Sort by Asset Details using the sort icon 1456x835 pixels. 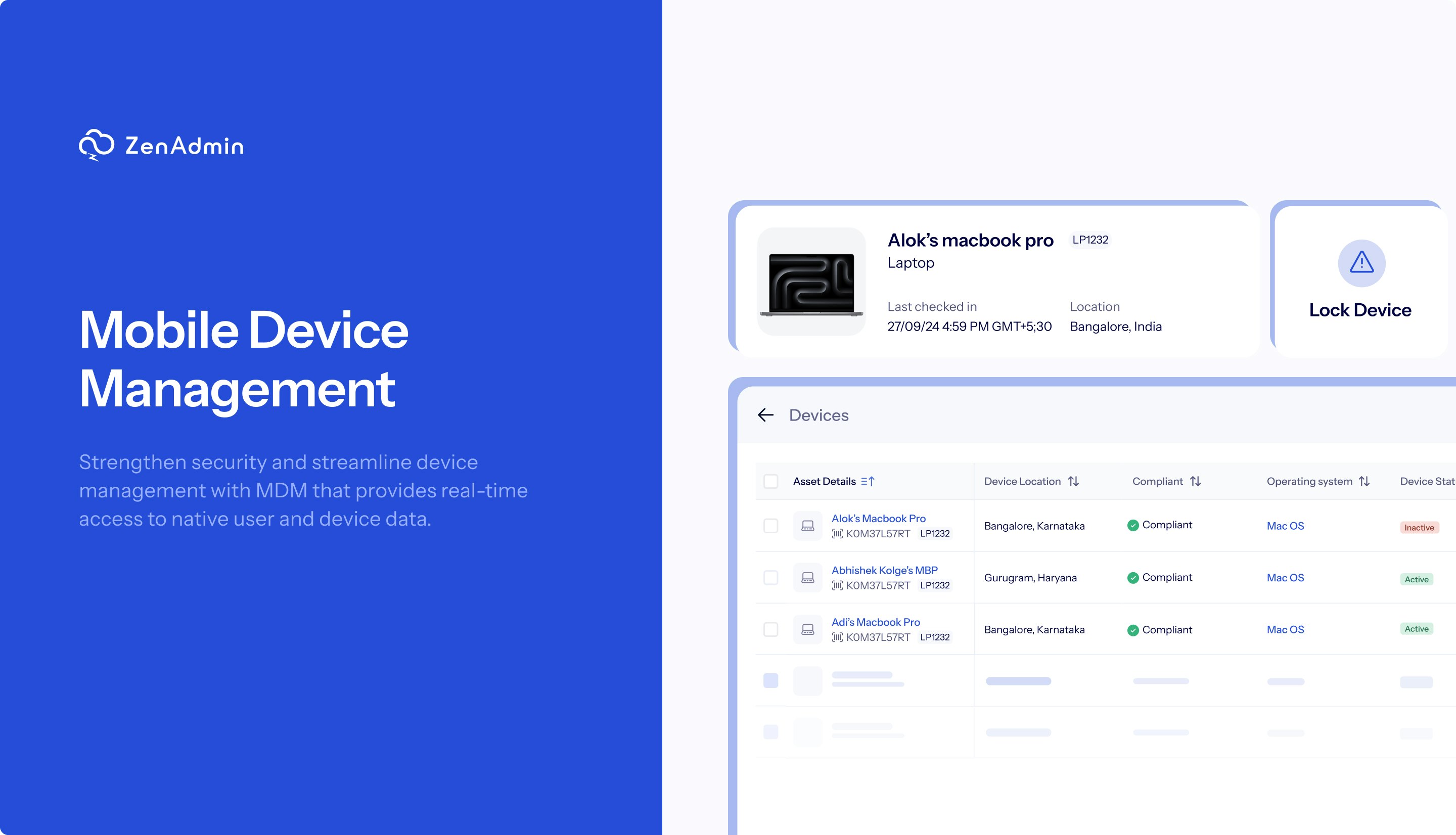coord(868,482)
